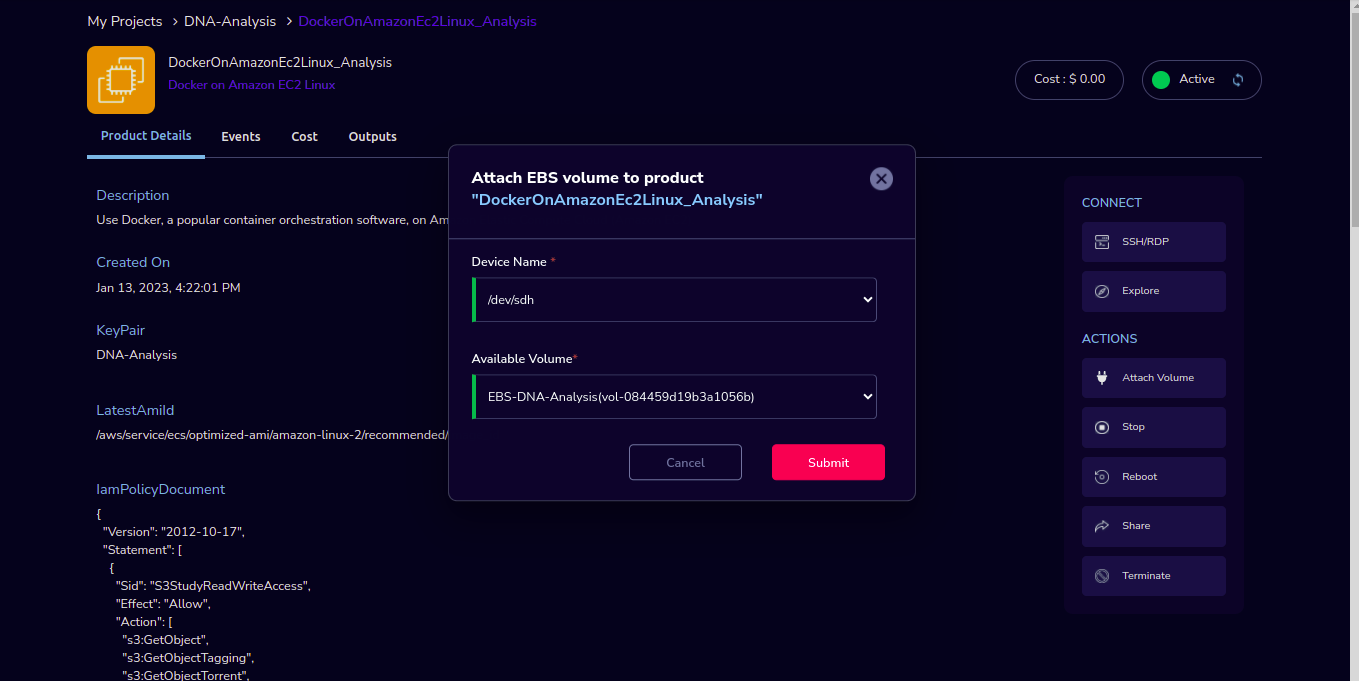Click the Reboot action button label
Viewport: 1359px width, 681px height.
click(1140, 477)
